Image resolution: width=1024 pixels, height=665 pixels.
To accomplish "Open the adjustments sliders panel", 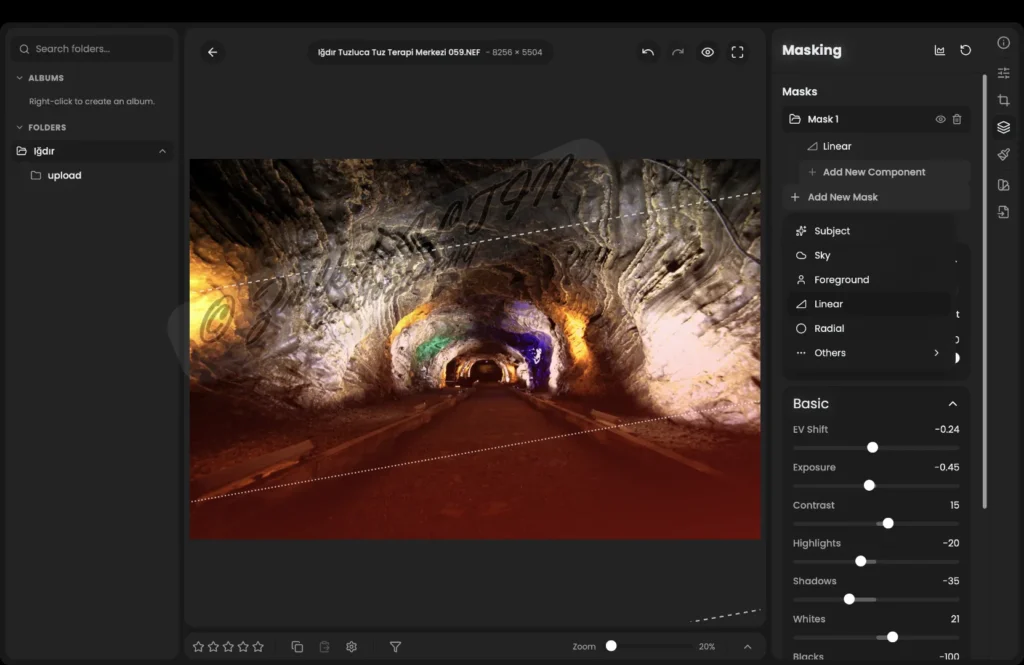I will [x=1004, y=73].
